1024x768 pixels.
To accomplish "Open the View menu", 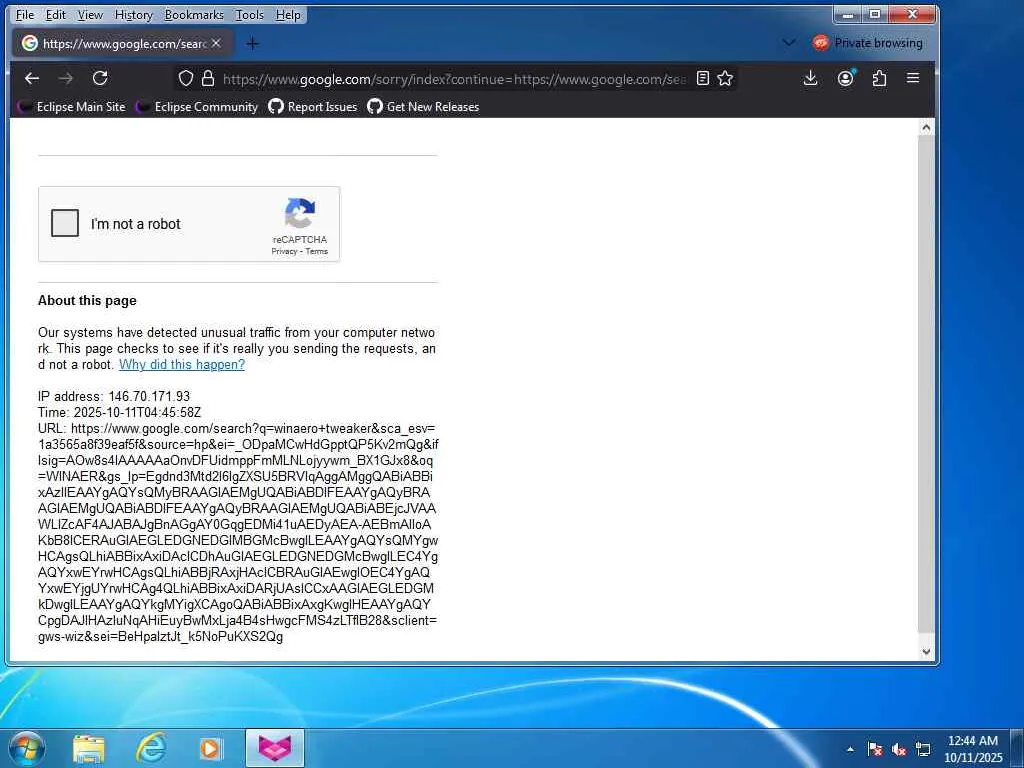I will (x=90, y=14).
